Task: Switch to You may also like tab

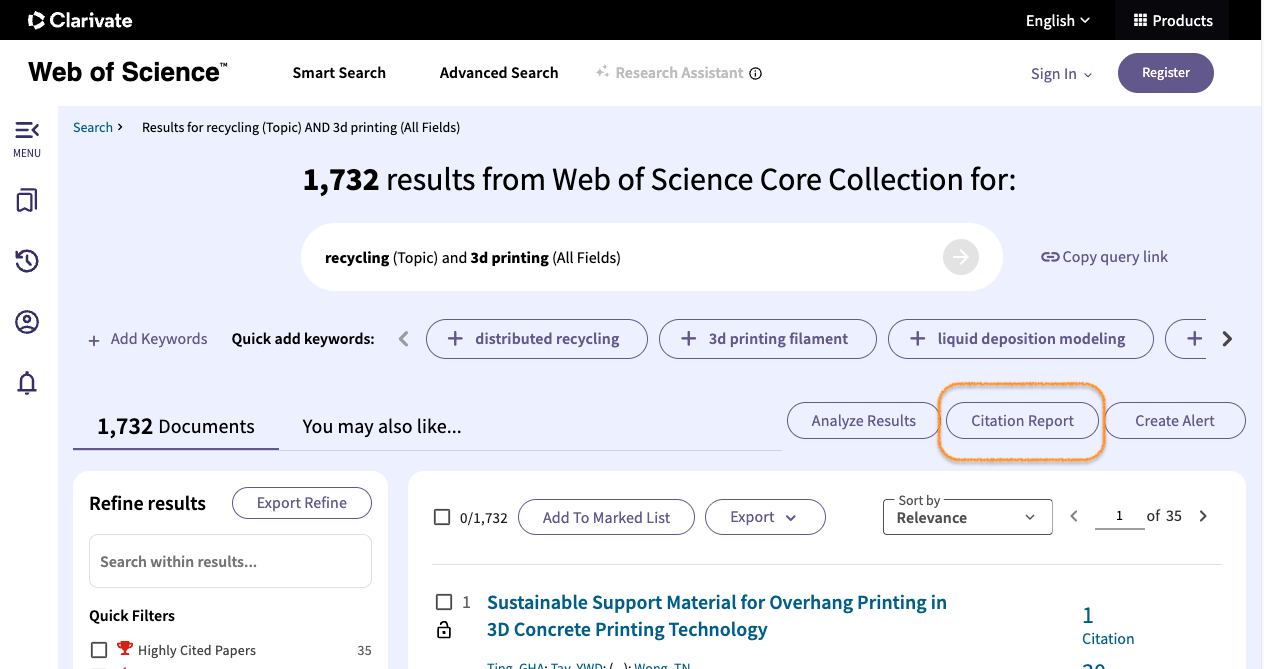Action: [382, 427]
